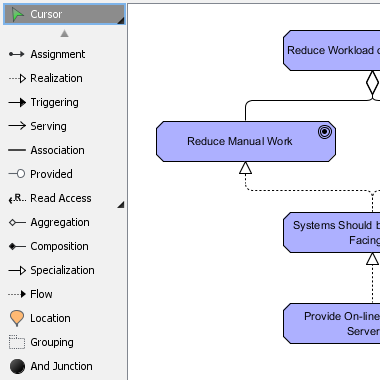This screenshot has width=380, height=380.
Task: Select the Assignment relationship tool
Action: 63,54
